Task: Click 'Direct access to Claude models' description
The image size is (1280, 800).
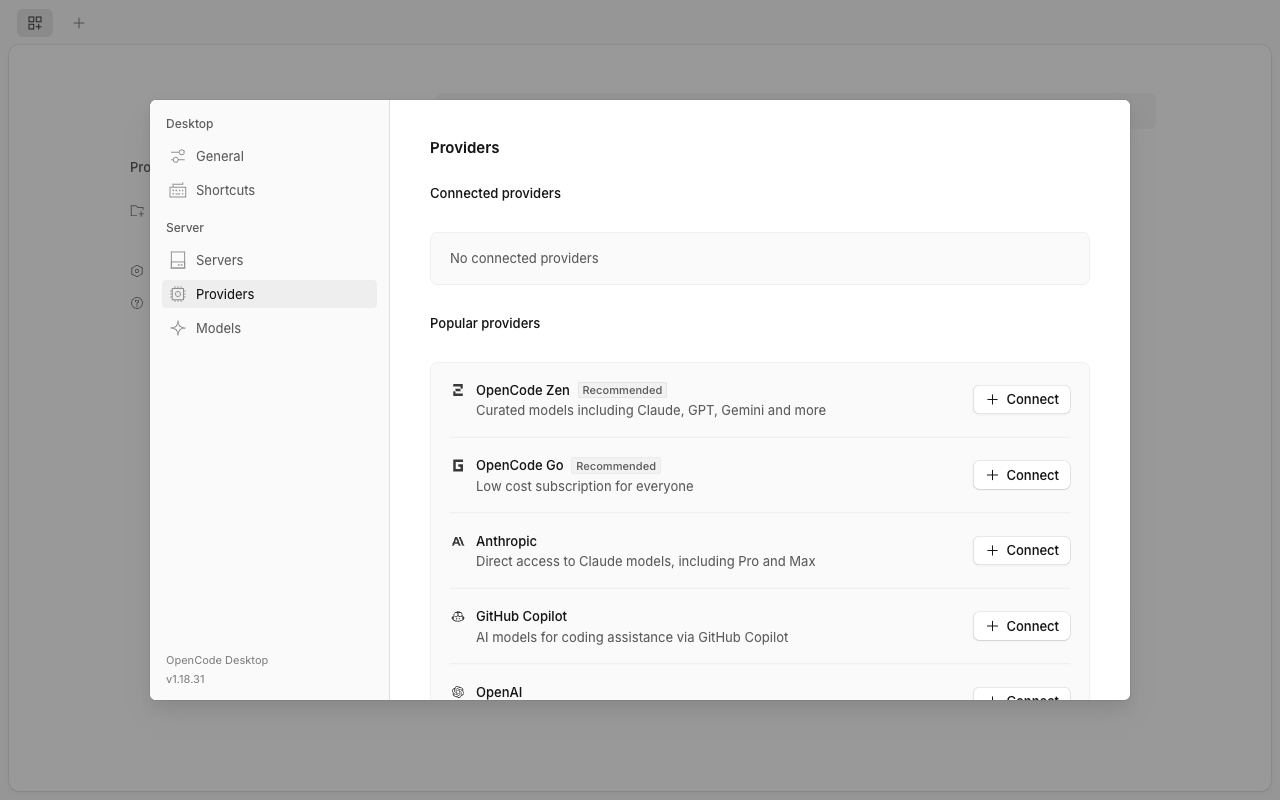Action: (646, 561)
